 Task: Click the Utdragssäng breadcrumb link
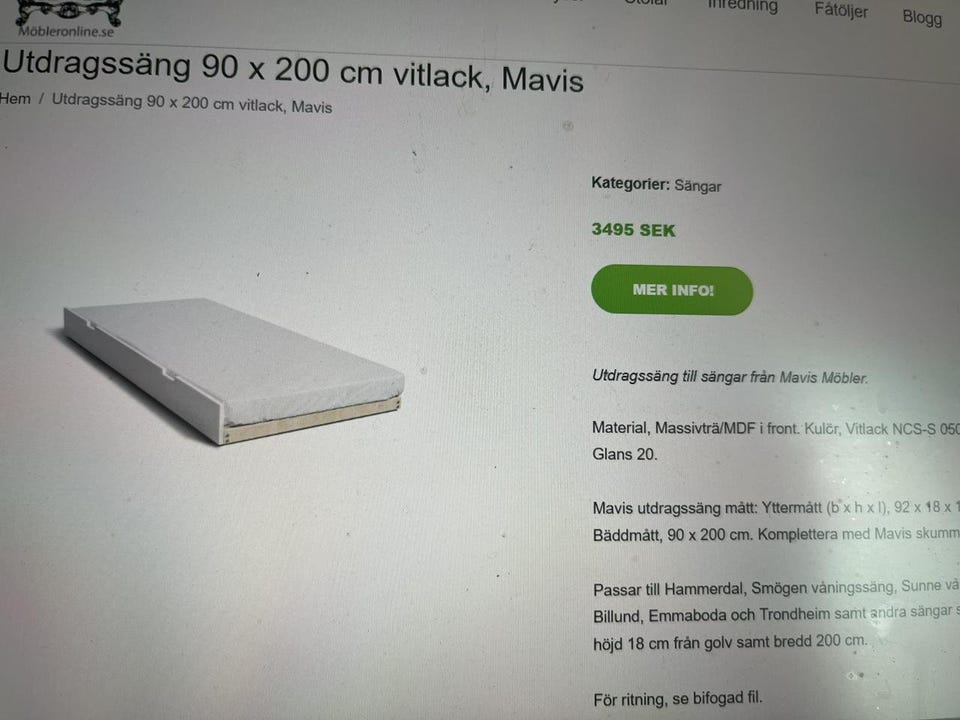(x=192, y=103)
